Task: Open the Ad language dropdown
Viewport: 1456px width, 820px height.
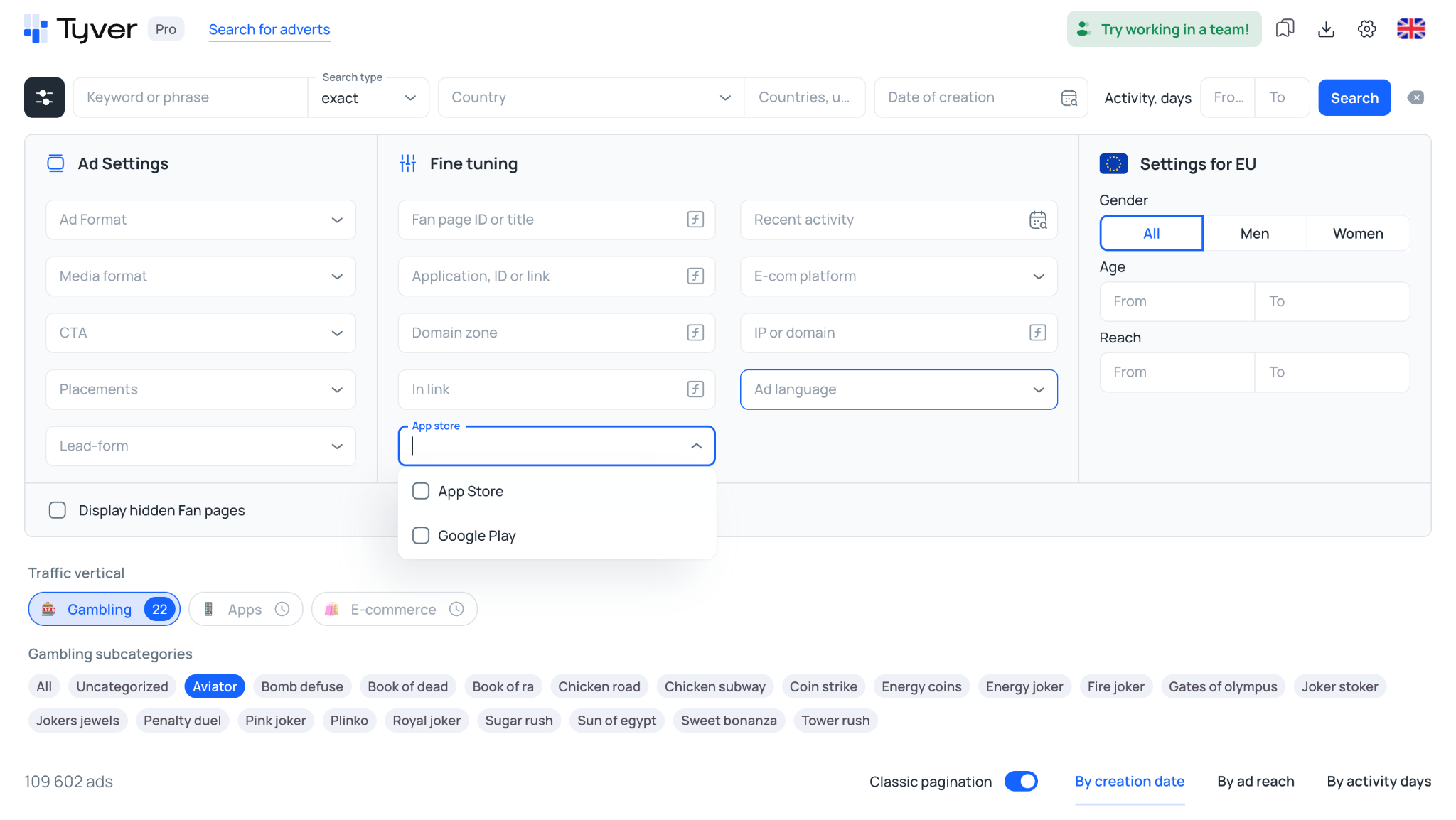Action: click(x=899, y=389)
